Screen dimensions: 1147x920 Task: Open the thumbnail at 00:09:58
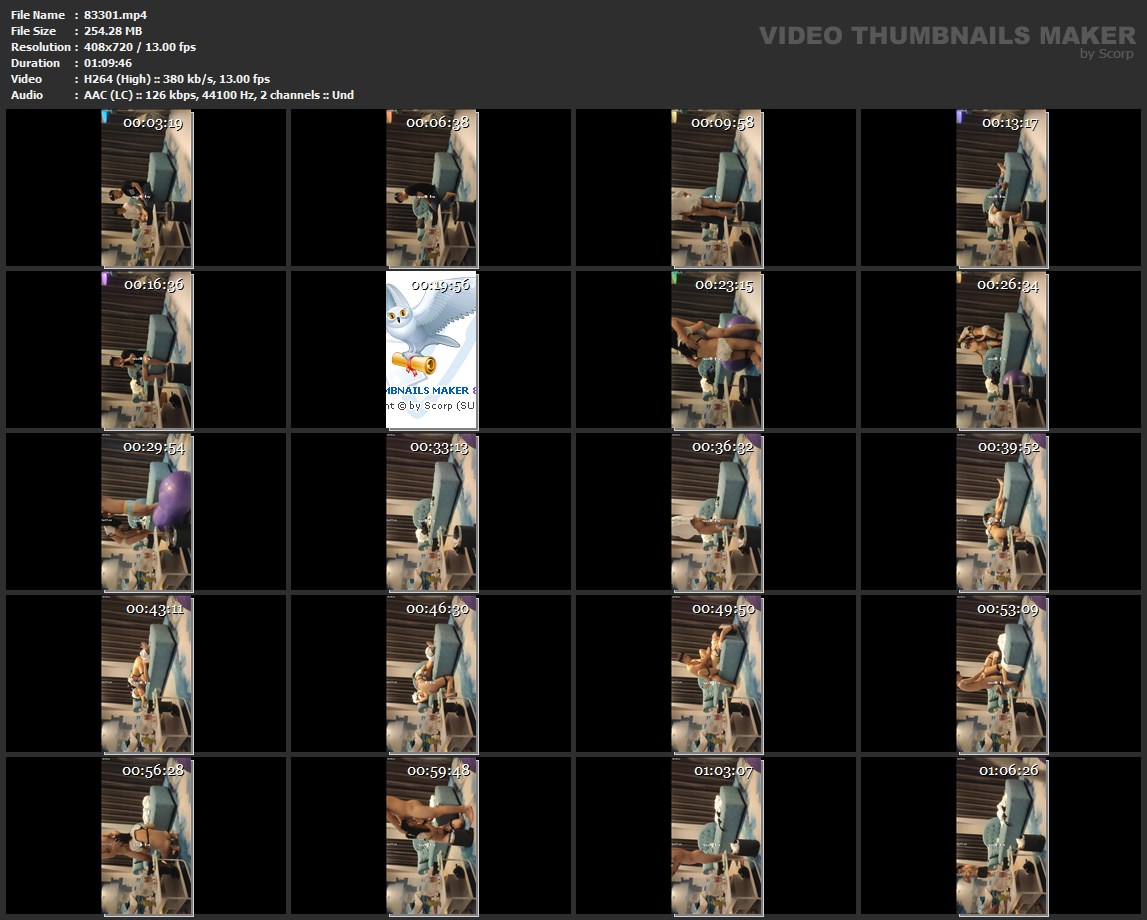tap(716, 188)
